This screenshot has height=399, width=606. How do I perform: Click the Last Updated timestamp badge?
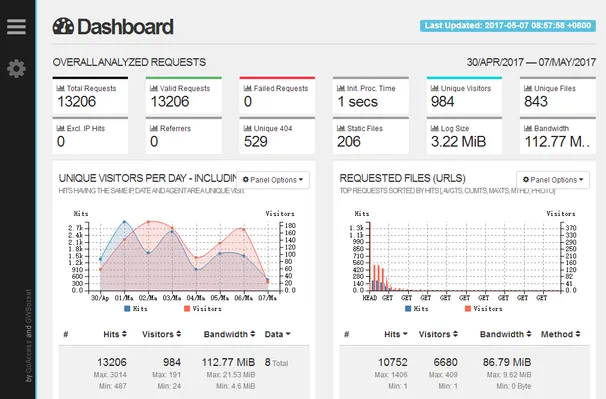(x=508, y=26)
